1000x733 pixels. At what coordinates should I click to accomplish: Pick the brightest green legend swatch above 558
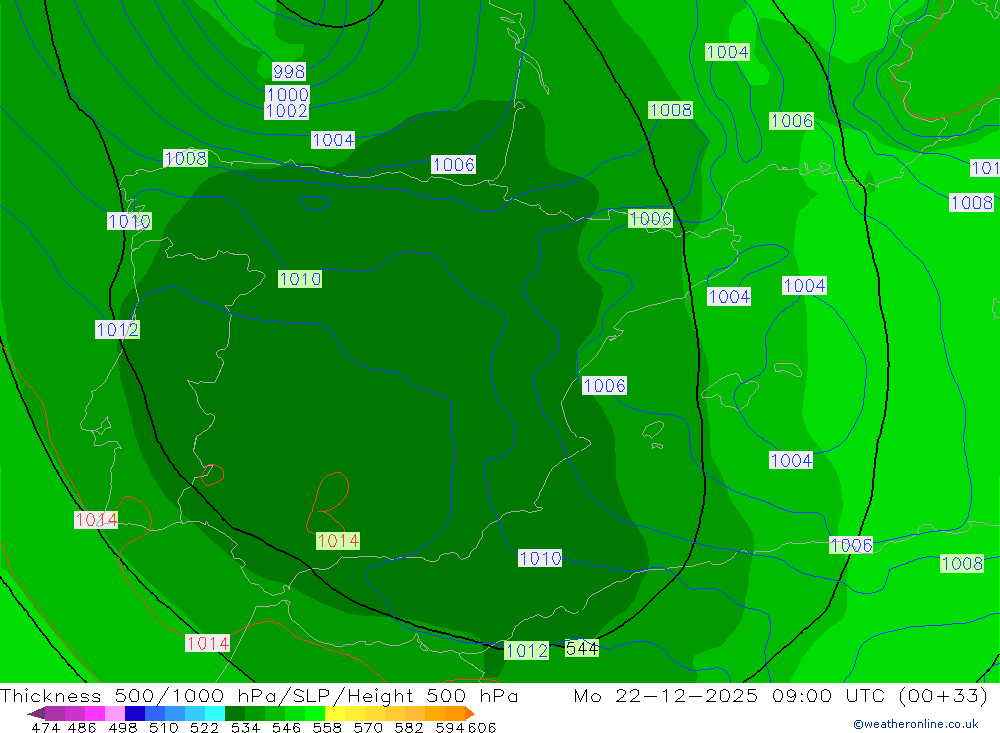coord(315,713)
